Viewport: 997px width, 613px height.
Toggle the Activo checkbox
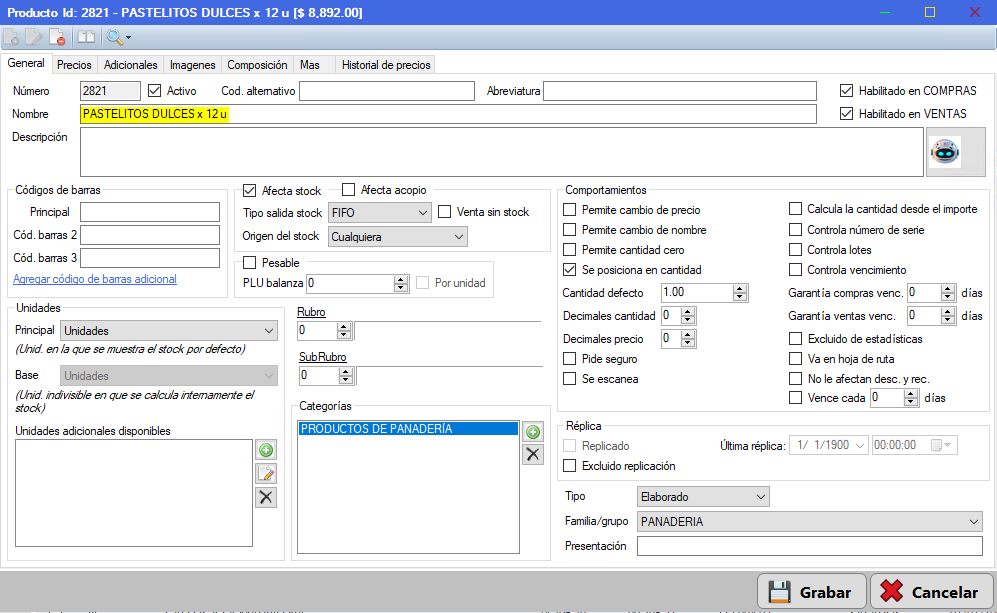(x=155, y=91)
